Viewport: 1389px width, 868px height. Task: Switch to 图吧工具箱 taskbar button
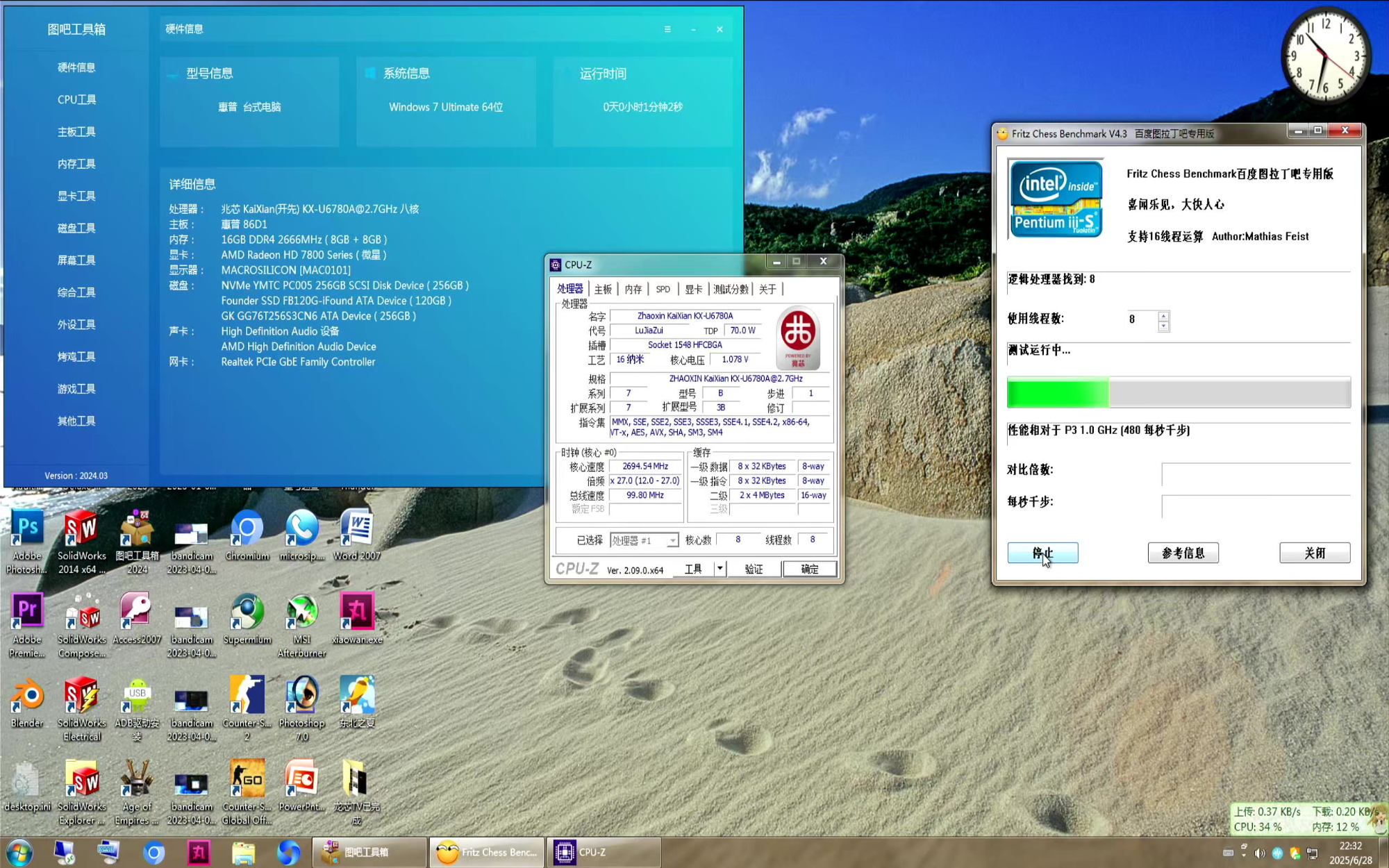[x=370, y=852]
